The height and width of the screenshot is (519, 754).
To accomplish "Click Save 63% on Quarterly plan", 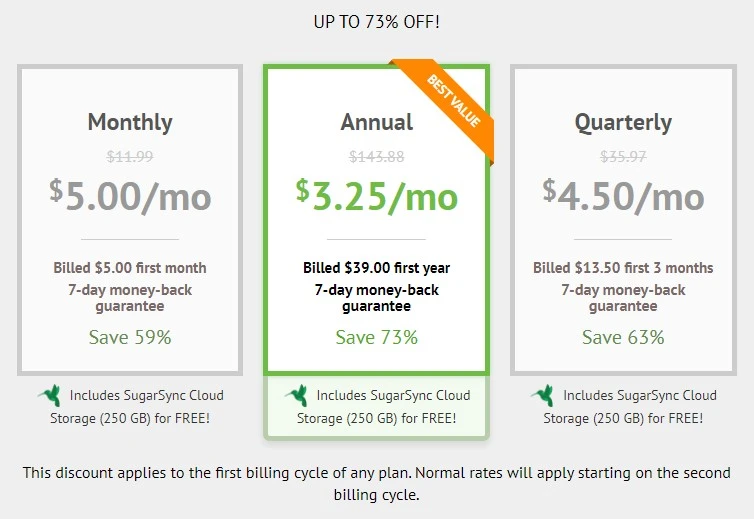I will click(x=623, y=337).
